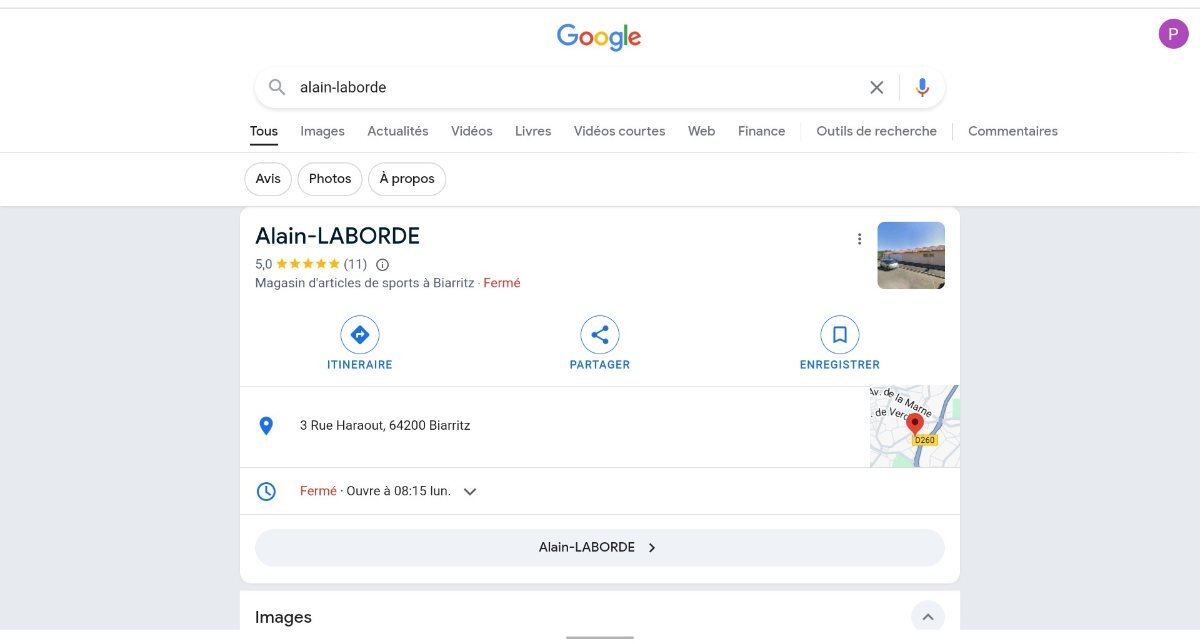Image resolution: width=1200 pixels, height=644 pixels.
Task: Switch to the Images search tab
Action: pos(323,131)
